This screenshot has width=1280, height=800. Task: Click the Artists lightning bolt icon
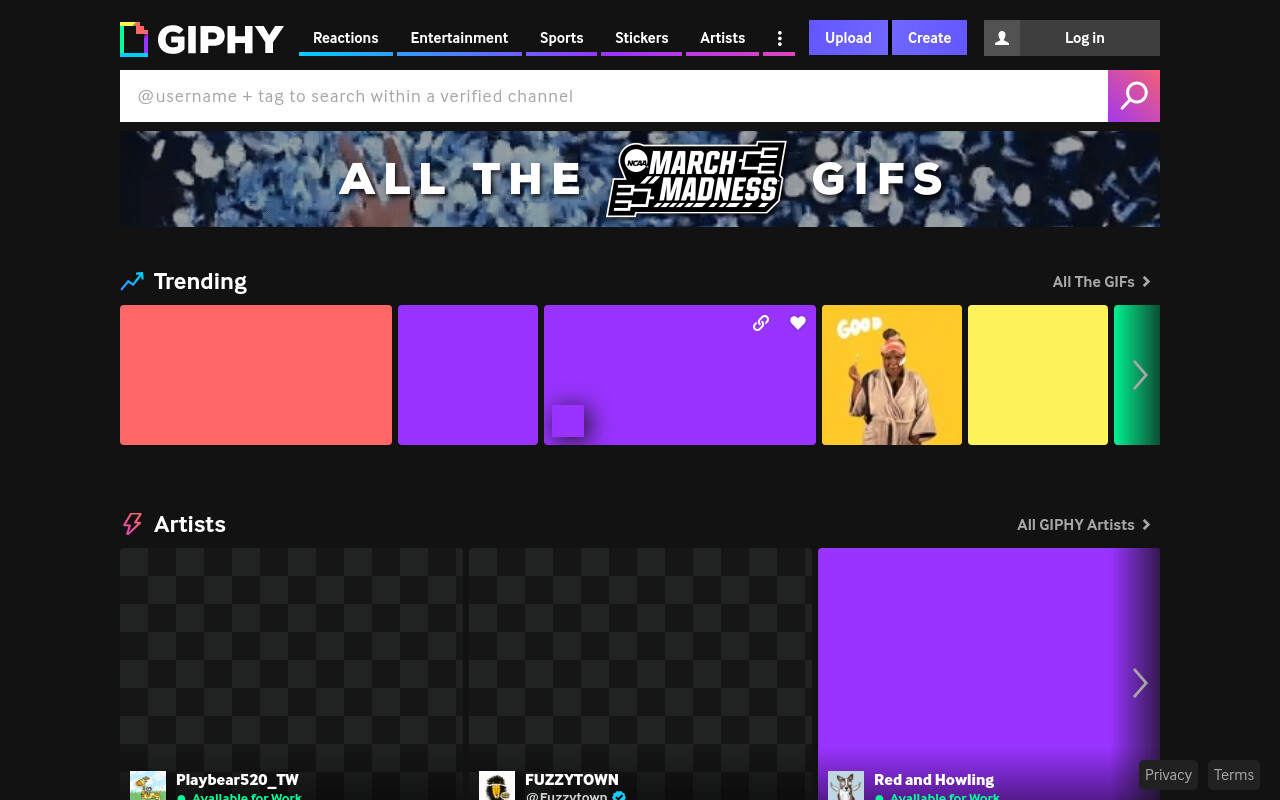pos(132,524)
